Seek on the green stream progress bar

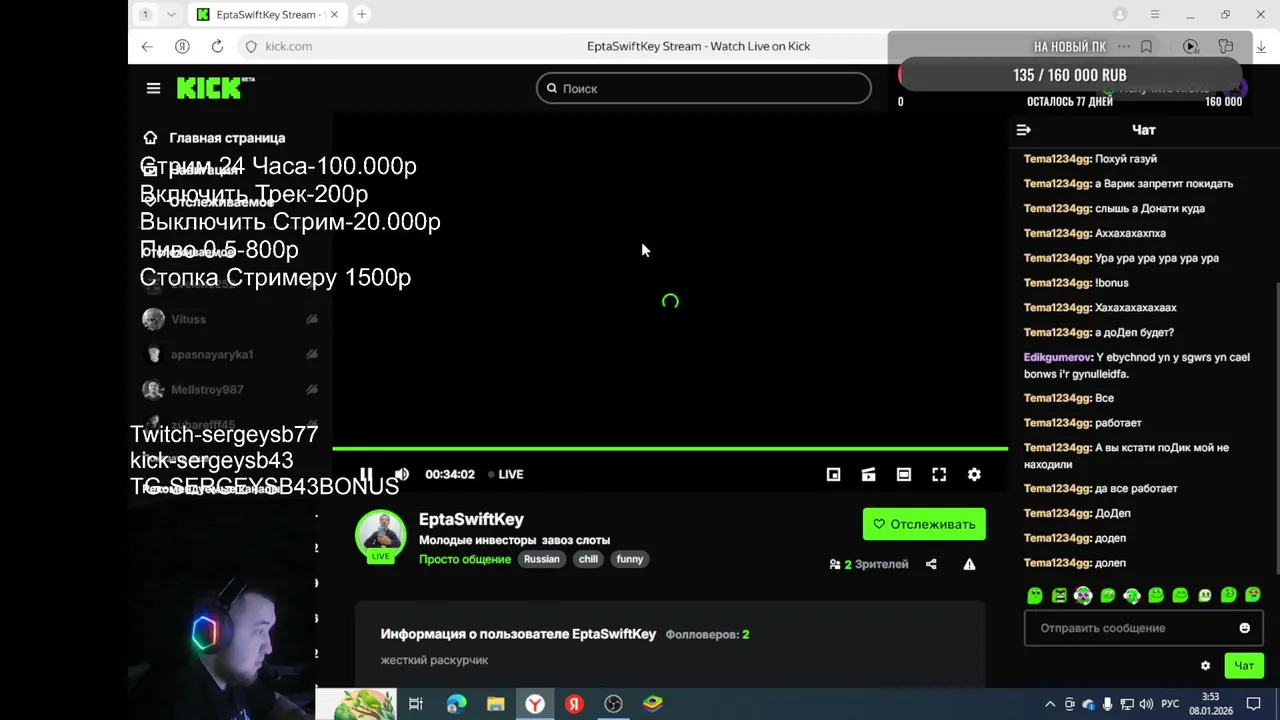[x=670, y=449]
